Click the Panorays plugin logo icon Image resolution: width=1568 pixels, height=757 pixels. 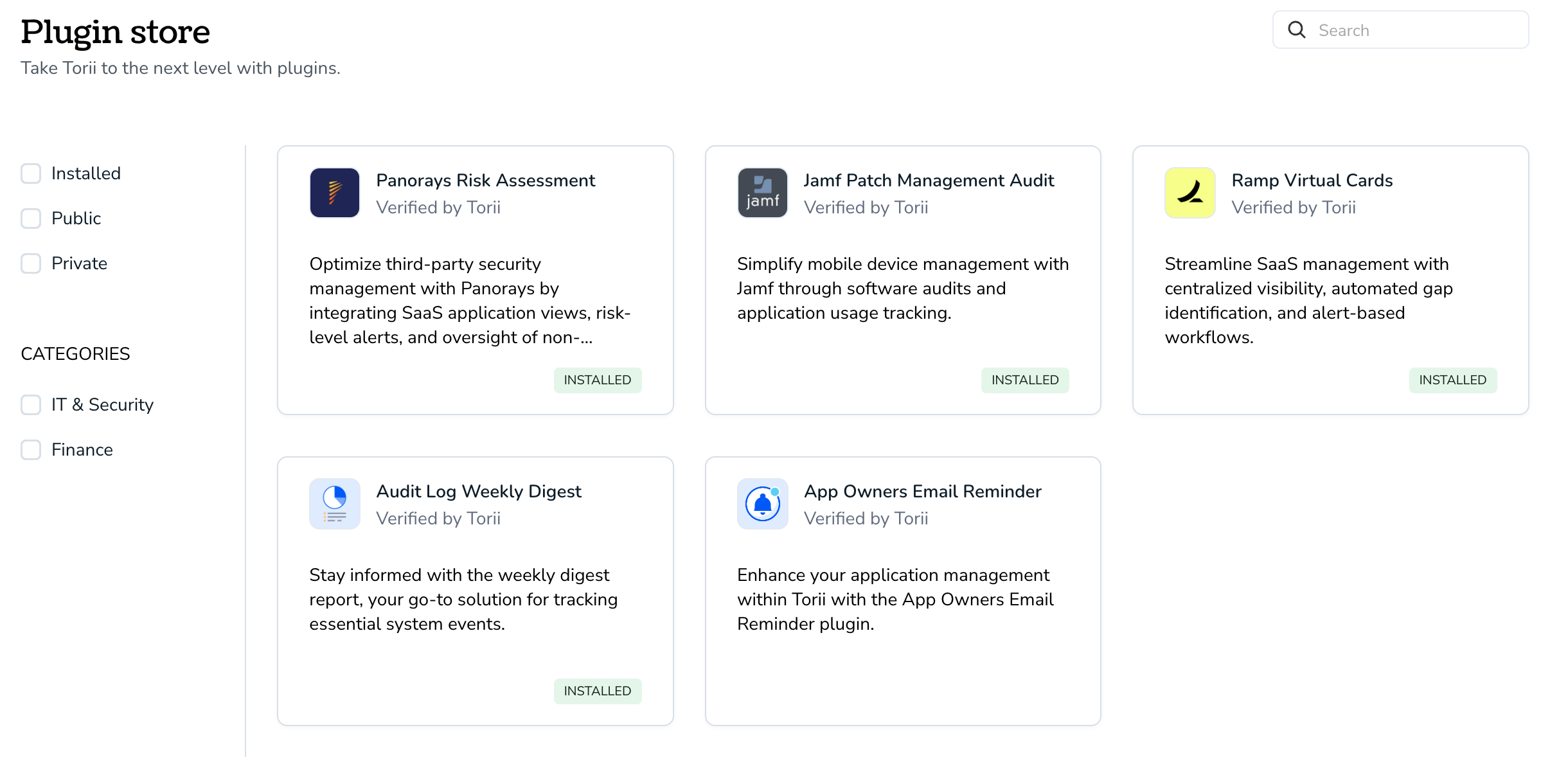pos(334,193)
